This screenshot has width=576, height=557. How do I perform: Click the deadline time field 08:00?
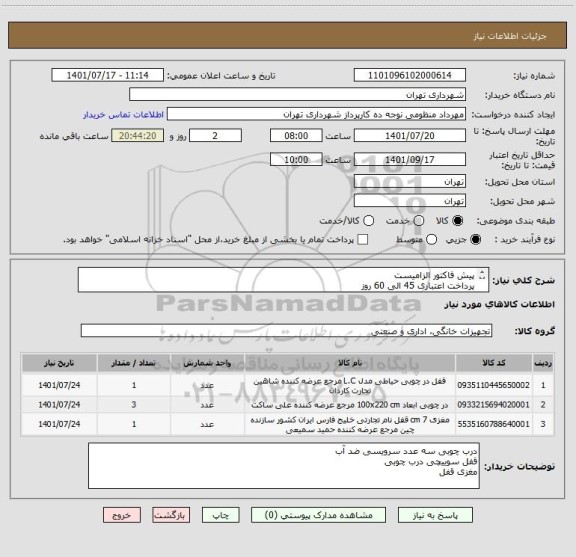coord(296,136)
